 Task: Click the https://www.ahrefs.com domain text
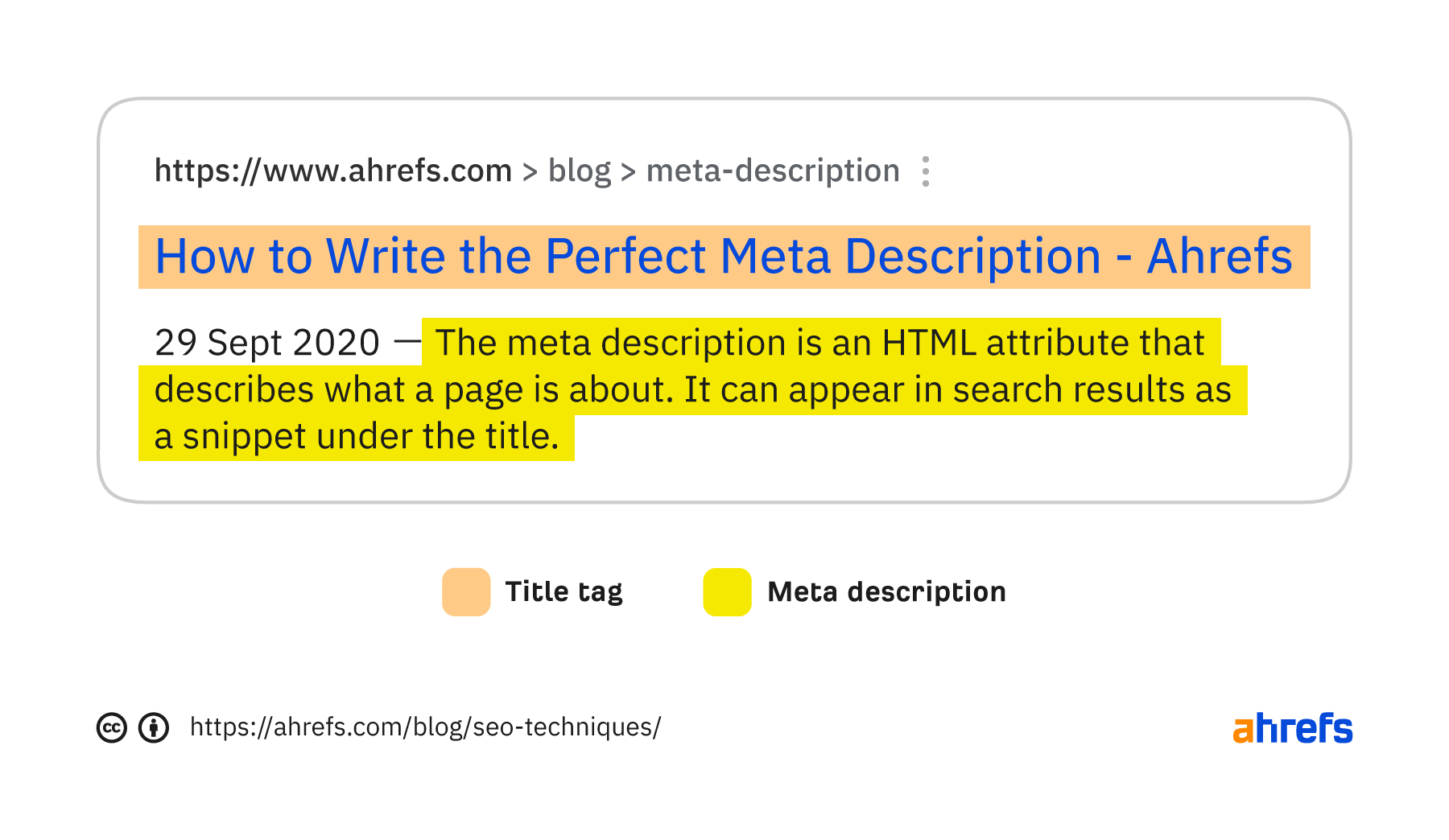(x=333, y=171)
